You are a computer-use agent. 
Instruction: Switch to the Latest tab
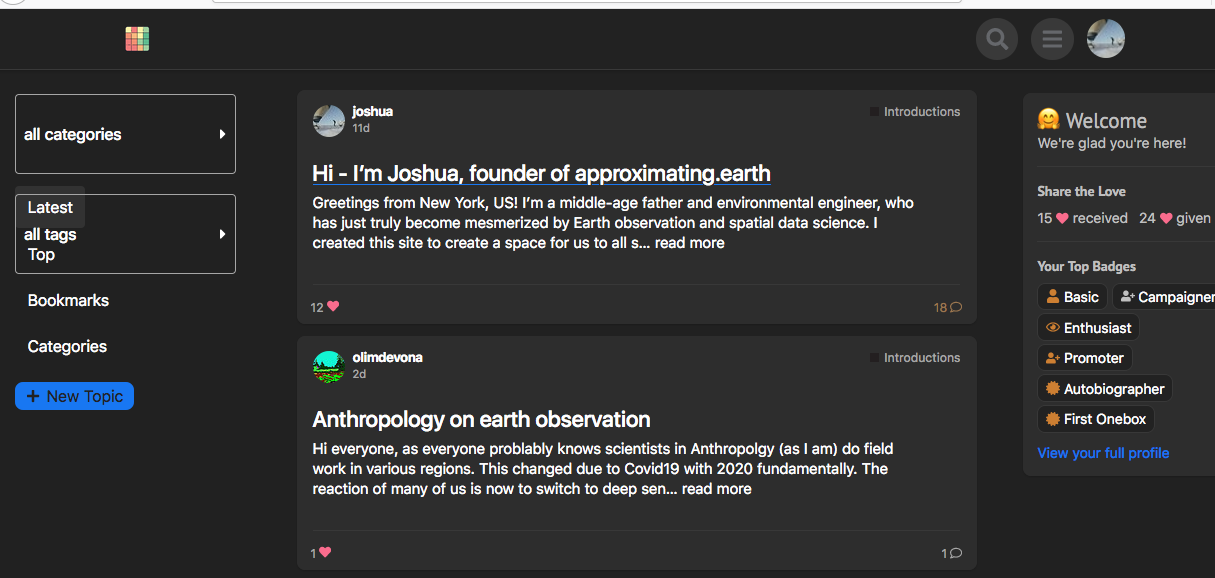(50, 208)
